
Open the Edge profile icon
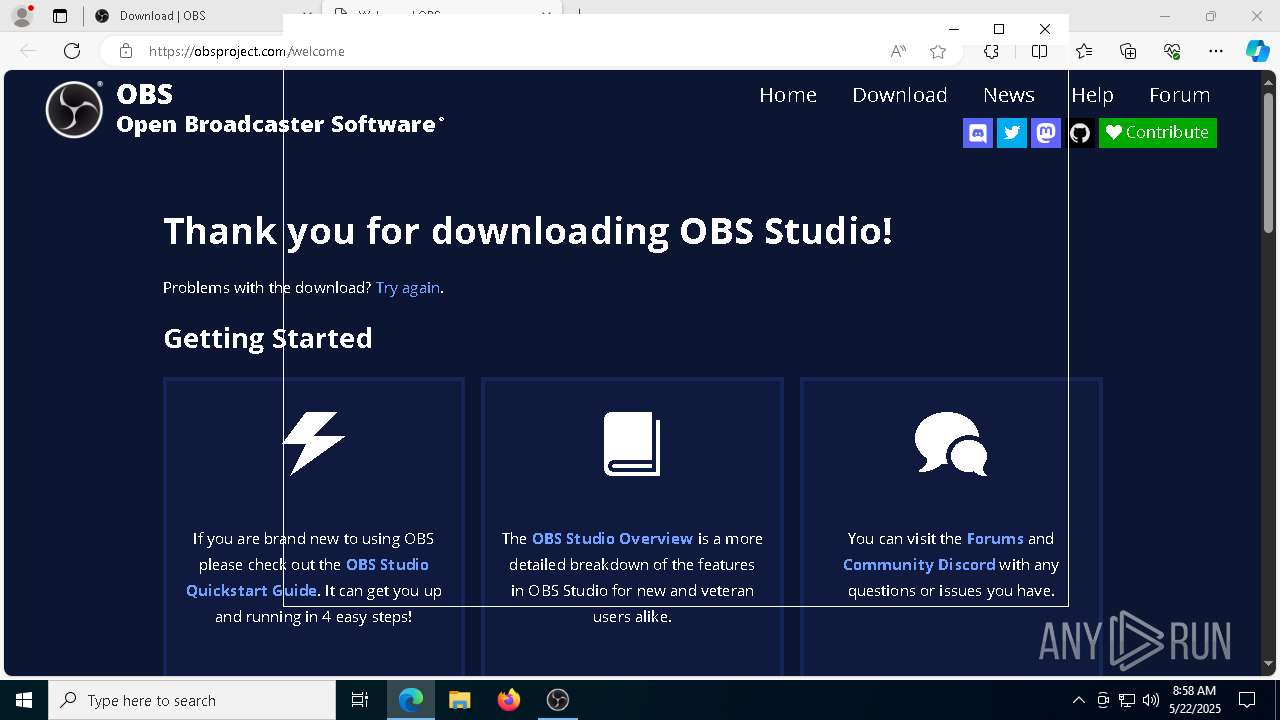pyautogui.click(x=22, y=16)
